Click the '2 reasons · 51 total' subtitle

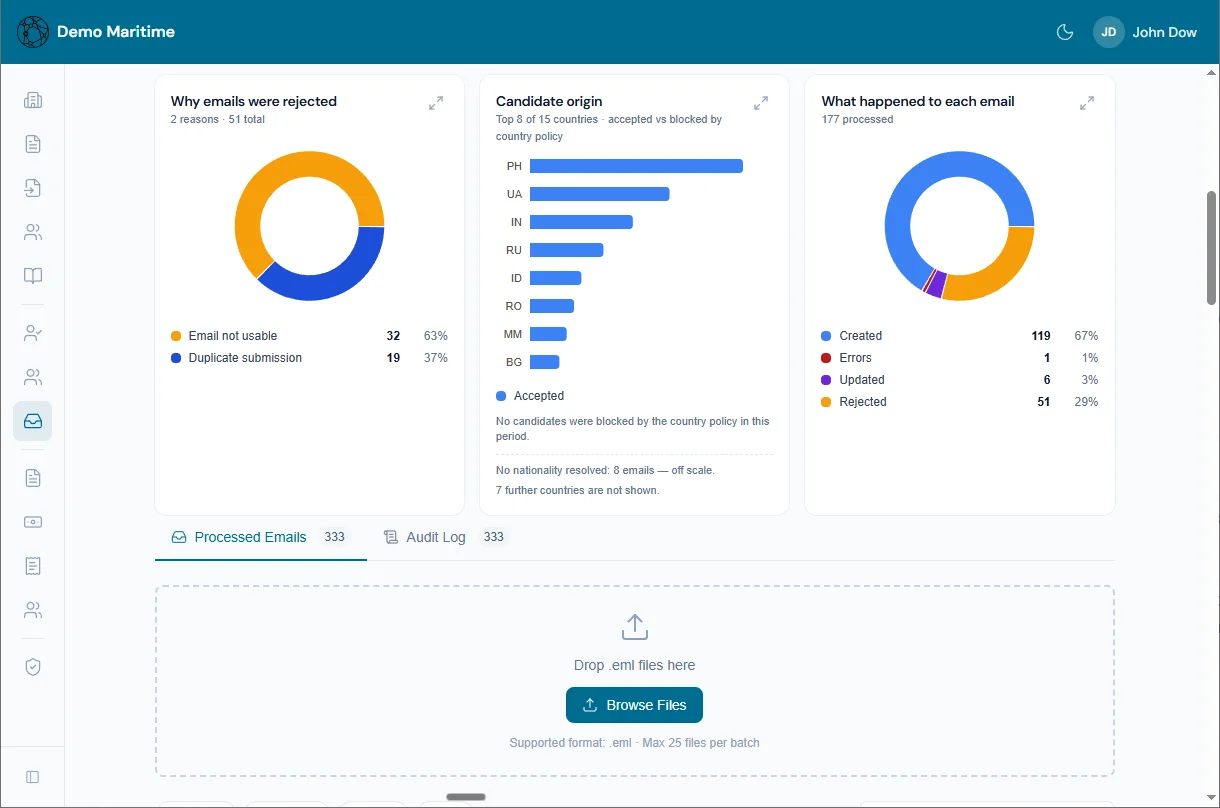pyautogui.click(x=218, y=119)
